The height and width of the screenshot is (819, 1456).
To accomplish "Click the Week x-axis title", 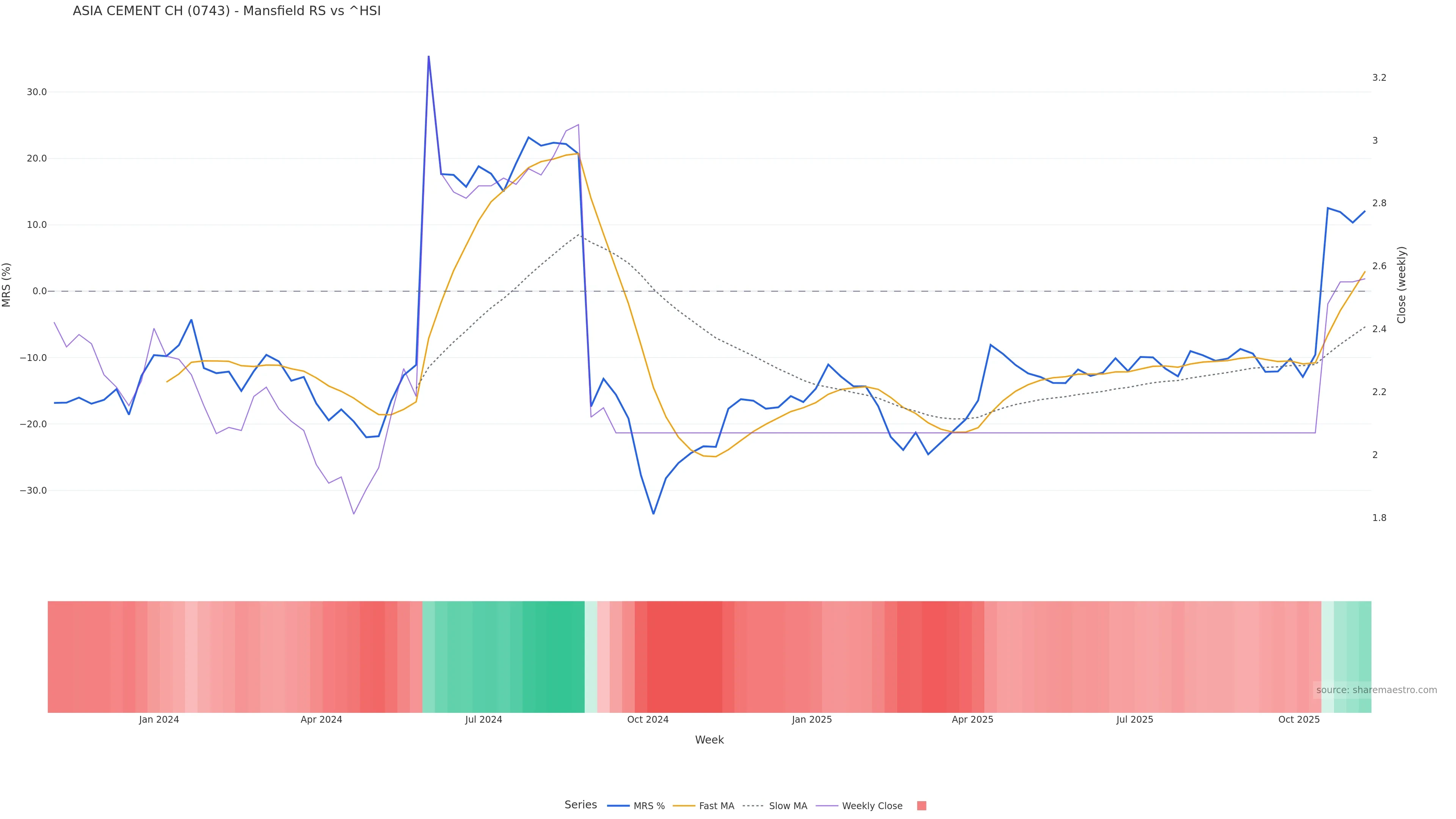I will pyautogui.click(x=709, y=740).
